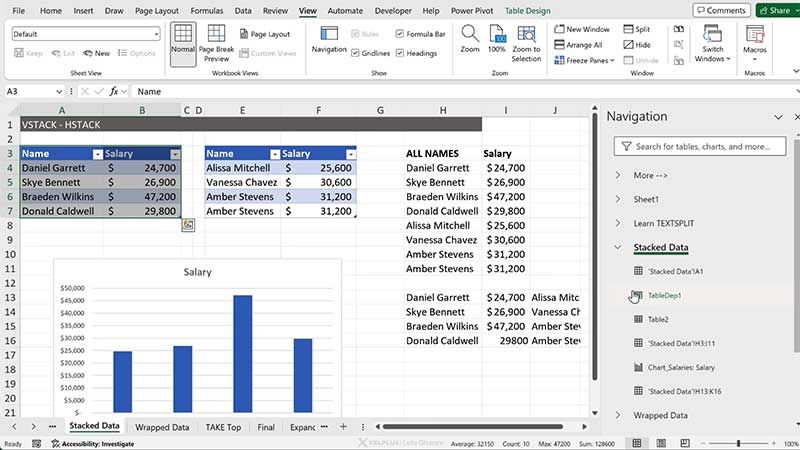The image size is (800, 450).
Task: Open the Name Box dropdown arrow
Action: (59, 91)
